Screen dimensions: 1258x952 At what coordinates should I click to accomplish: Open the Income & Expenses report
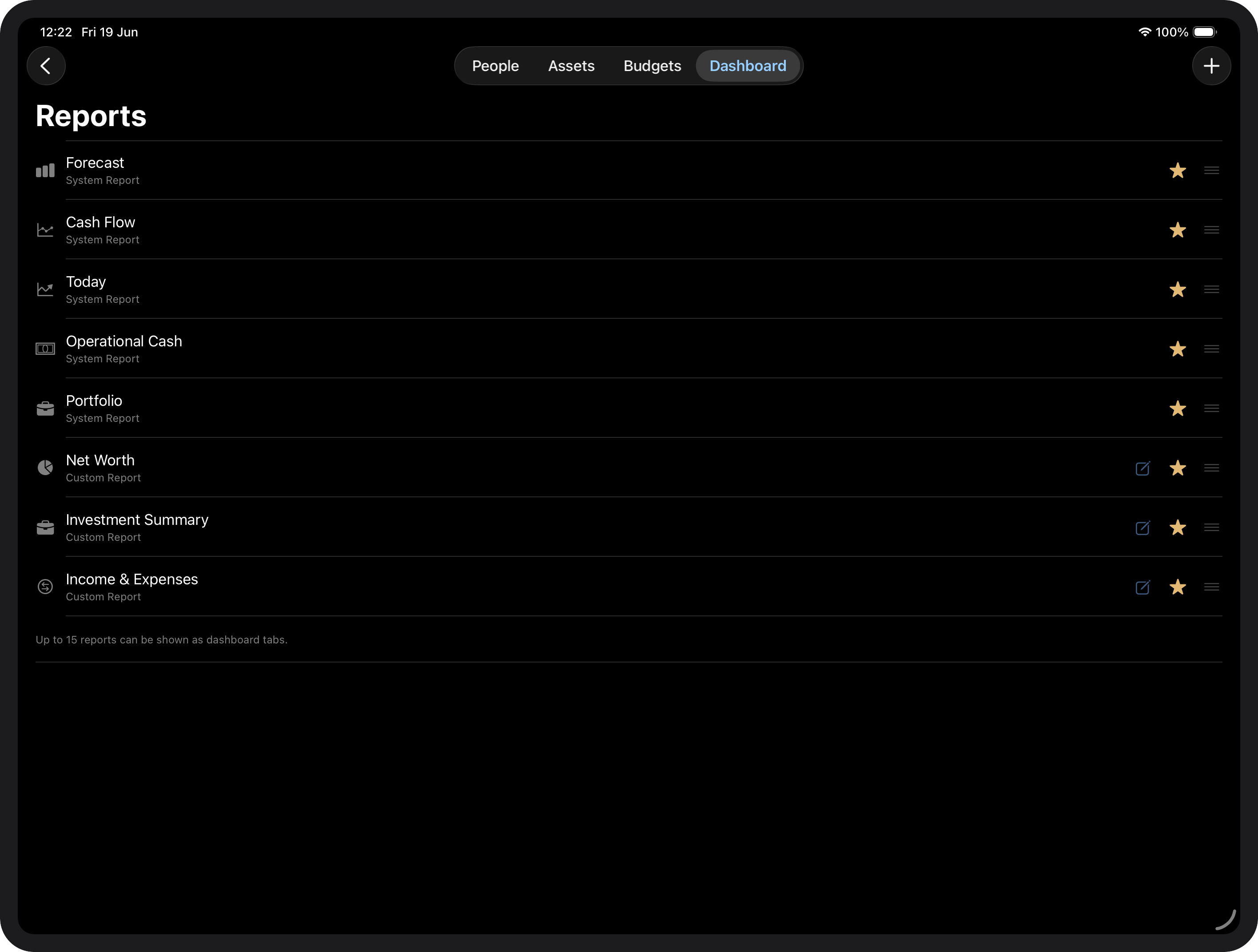click(629, 587)
